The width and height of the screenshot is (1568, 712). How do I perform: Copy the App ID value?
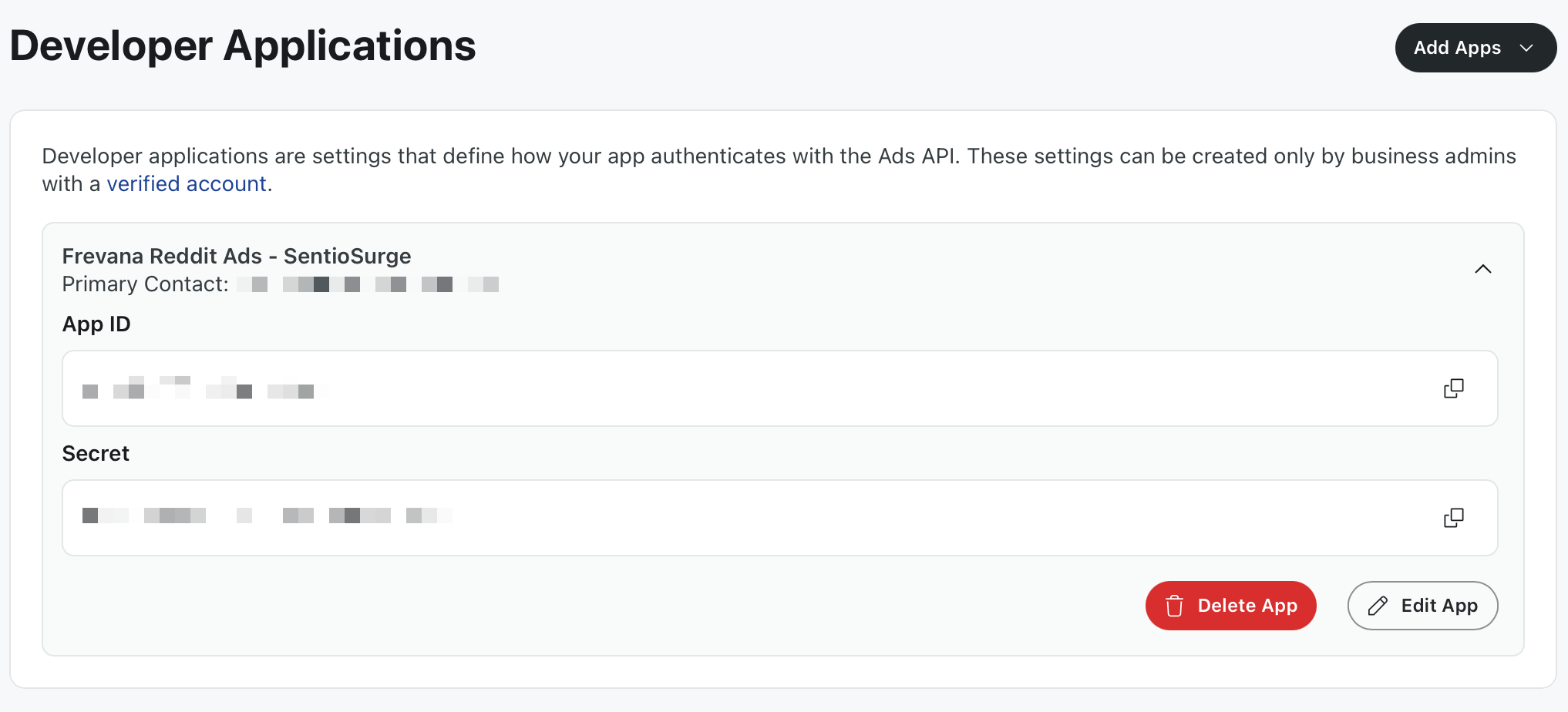point(1454,388)
